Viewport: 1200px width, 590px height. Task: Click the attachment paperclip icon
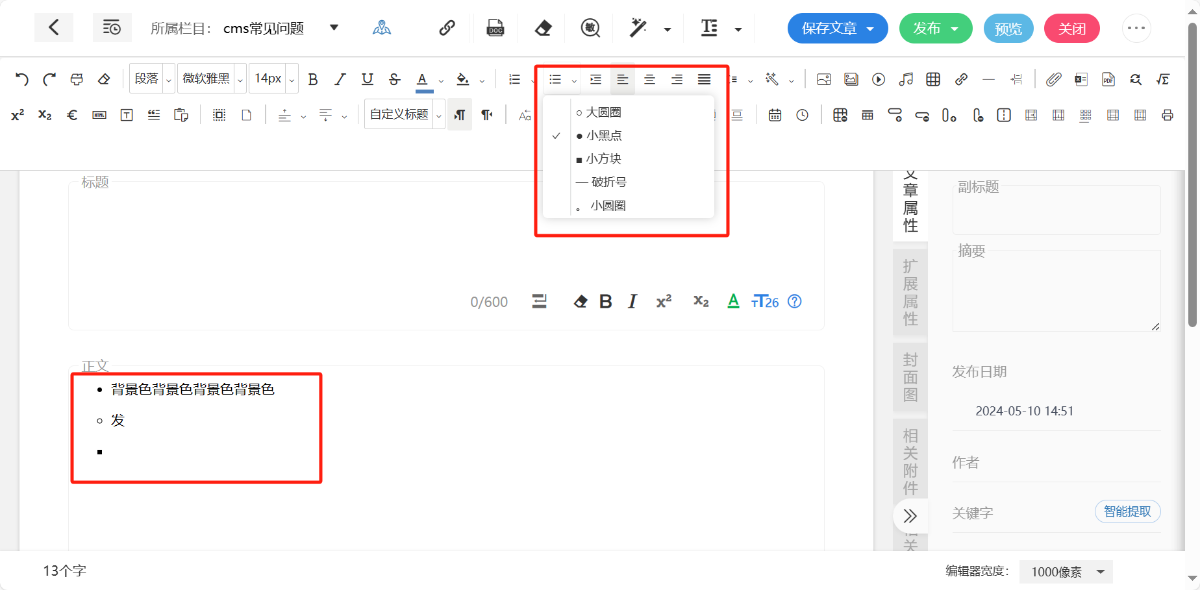coord(1053,79)
